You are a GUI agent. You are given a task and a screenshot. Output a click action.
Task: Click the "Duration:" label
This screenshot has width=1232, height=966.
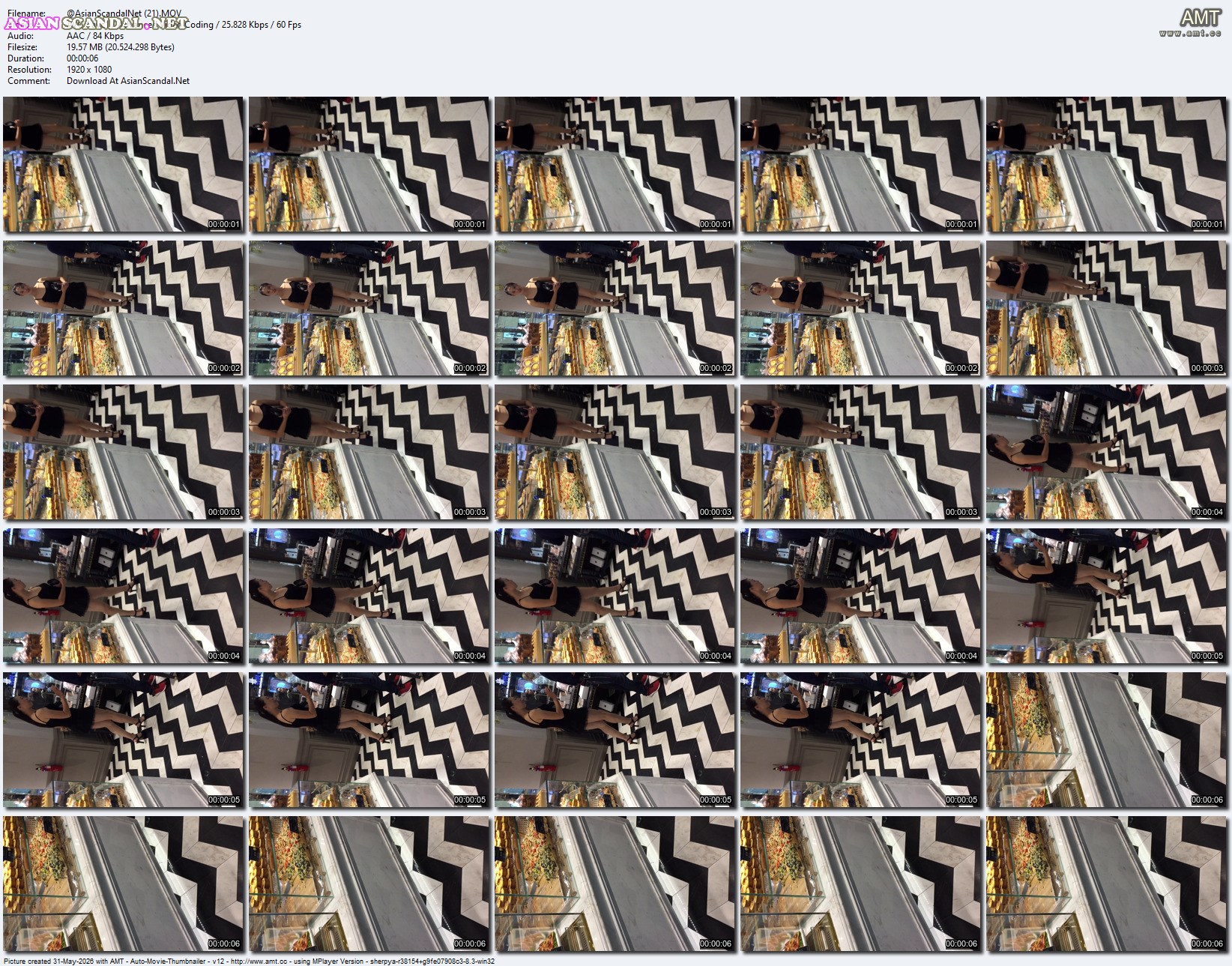(25, 58)
